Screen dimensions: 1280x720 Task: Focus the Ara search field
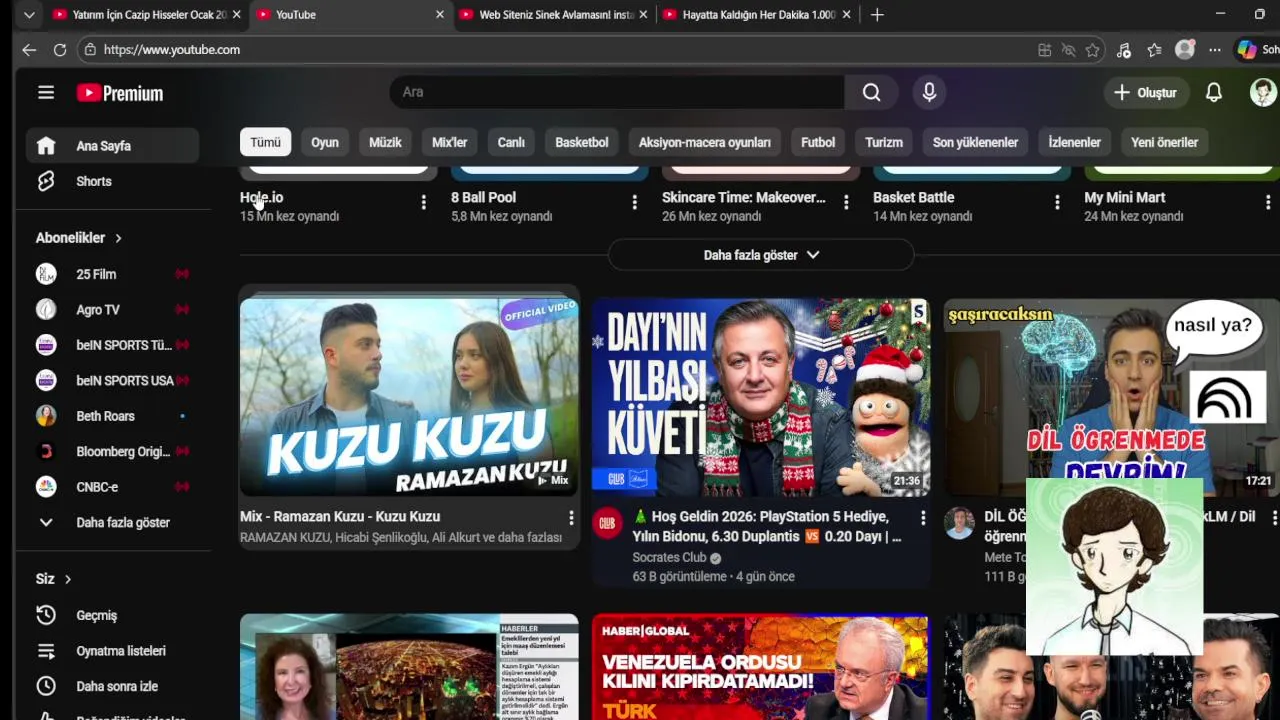[x=617, y=92]
